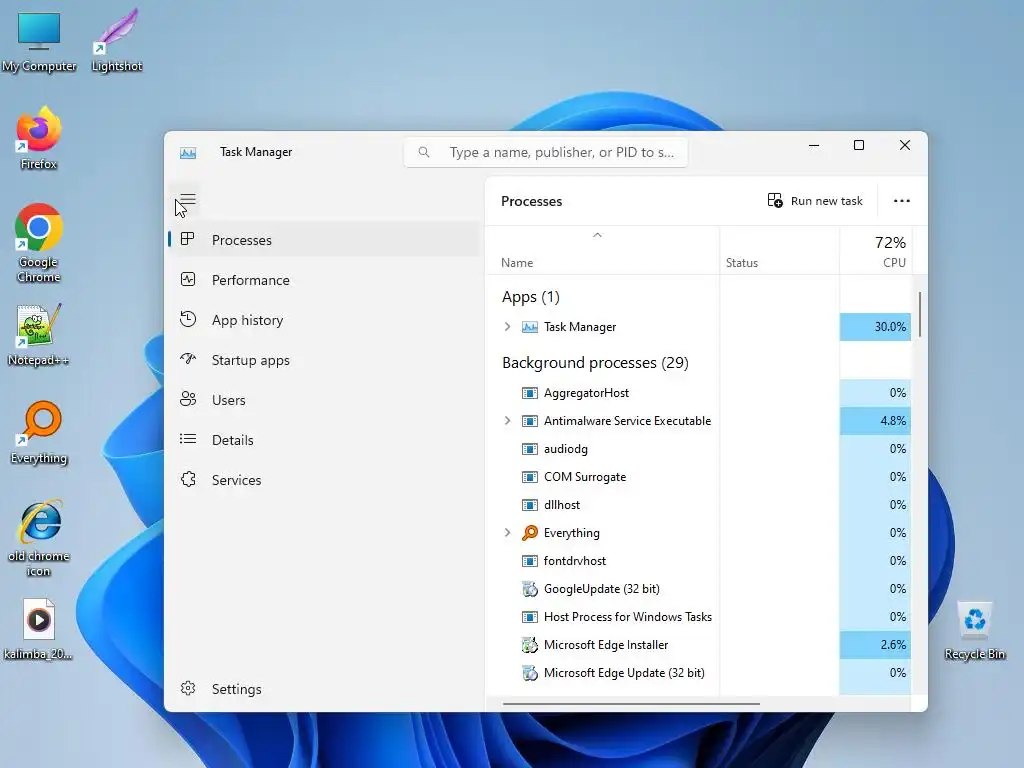Open the Recycle Bin

[x=974, y=631]
